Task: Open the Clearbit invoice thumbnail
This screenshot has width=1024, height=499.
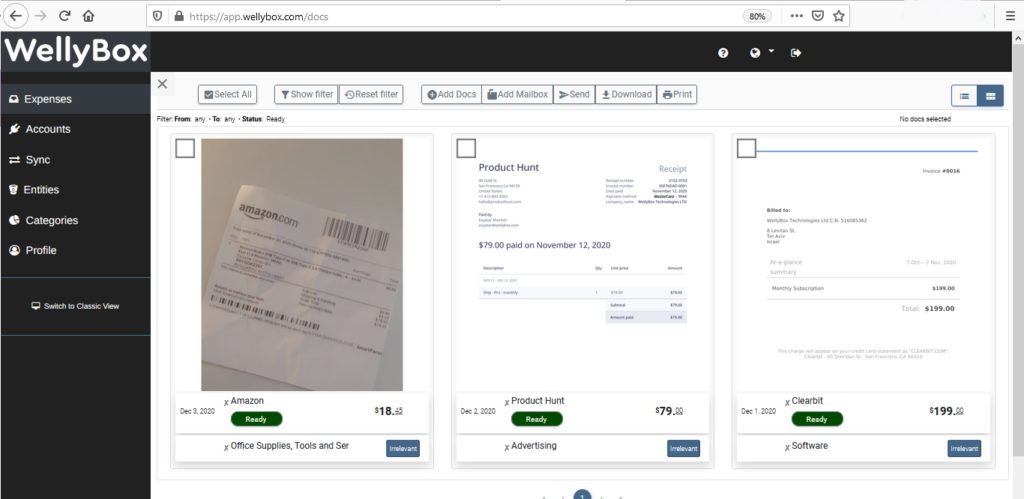Action: [x=863, y=265]
